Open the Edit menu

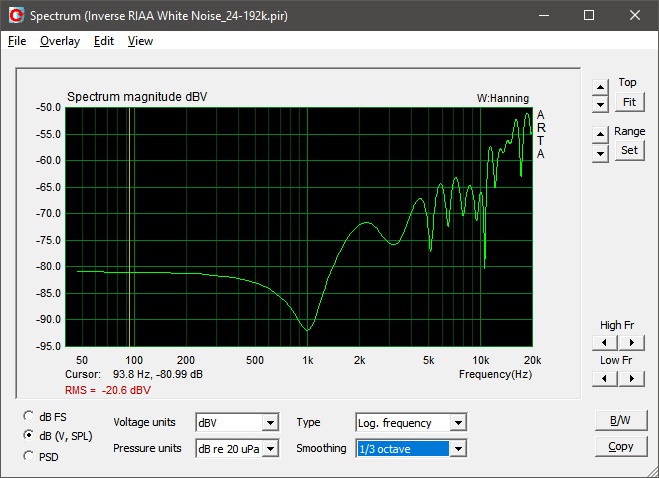[x=104, y=41]
